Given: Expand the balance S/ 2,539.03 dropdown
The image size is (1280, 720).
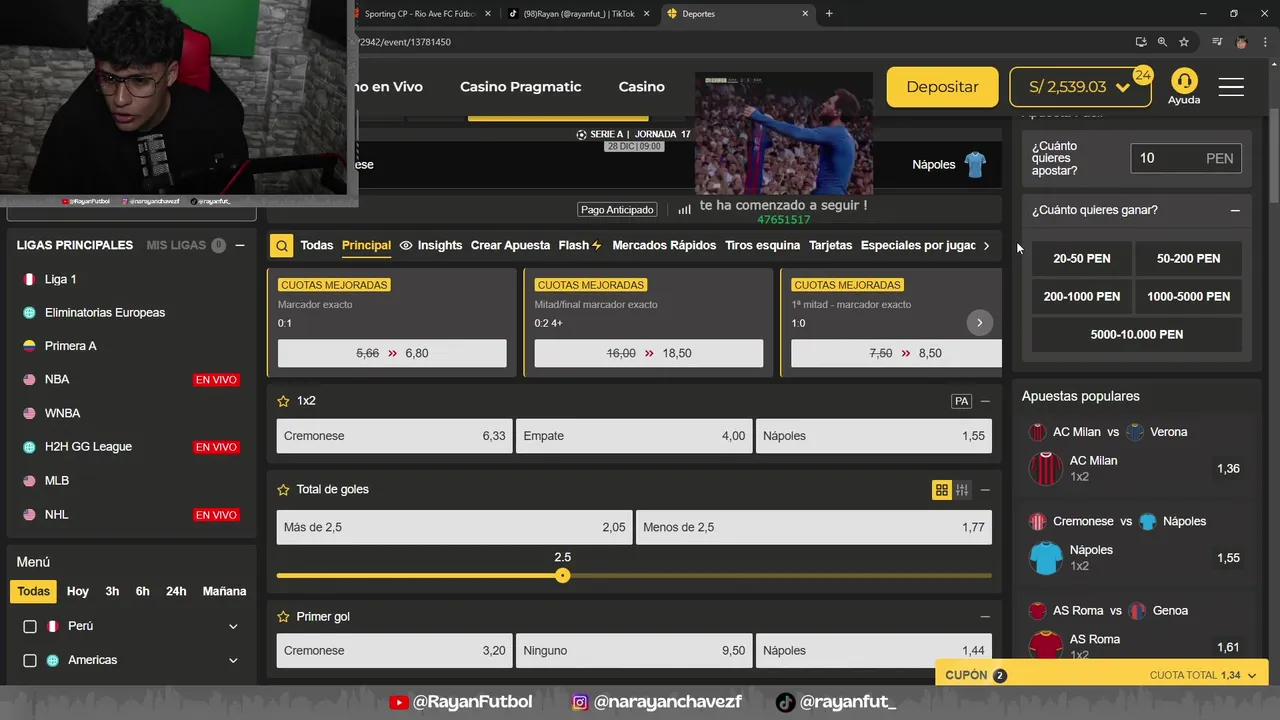Looking at the screenshot, I should coord(1123,88).
